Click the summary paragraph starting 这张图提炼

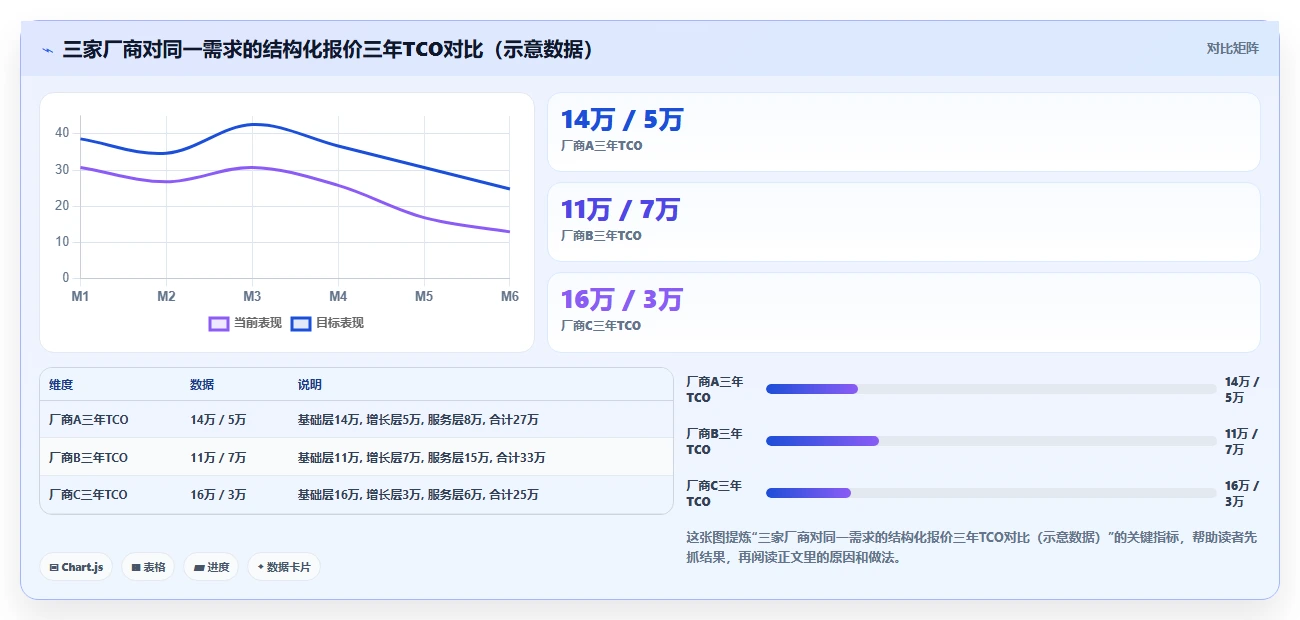tap(971, 548)
